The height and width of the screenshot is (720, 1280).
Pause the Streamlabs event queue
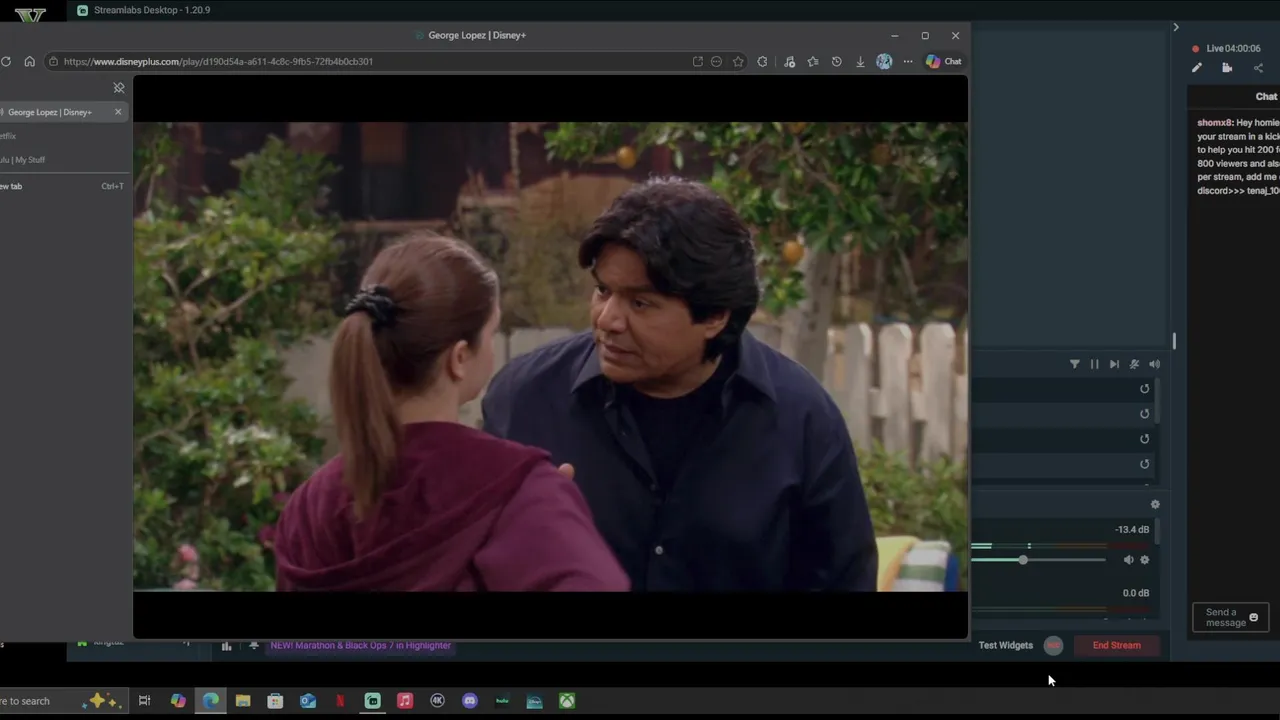(1094, 364)
